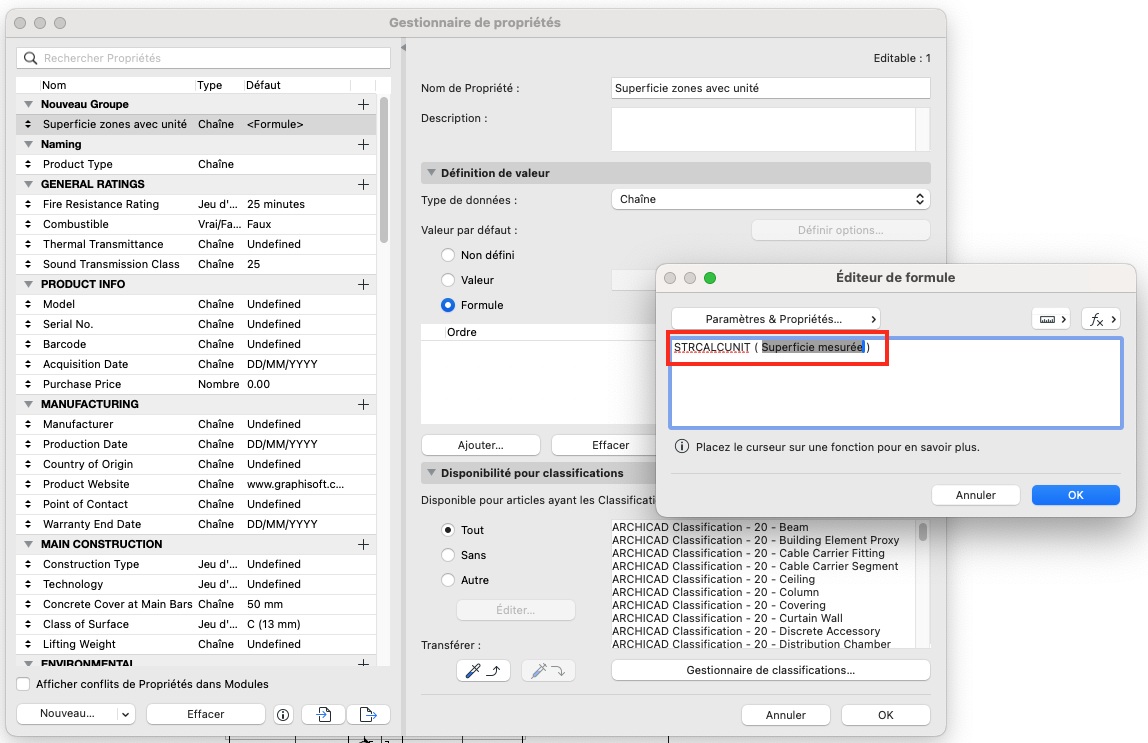This screenshot has height=743, width=1148.
Task: Collapse the Définition de valeur section
Action: [x=430, y=173]
